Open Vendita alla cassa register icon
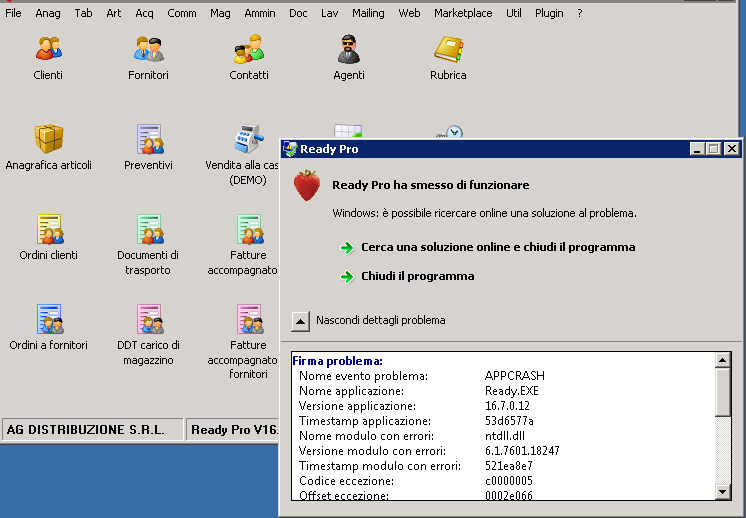Screen dimensions: 746x518 [248, 138]
